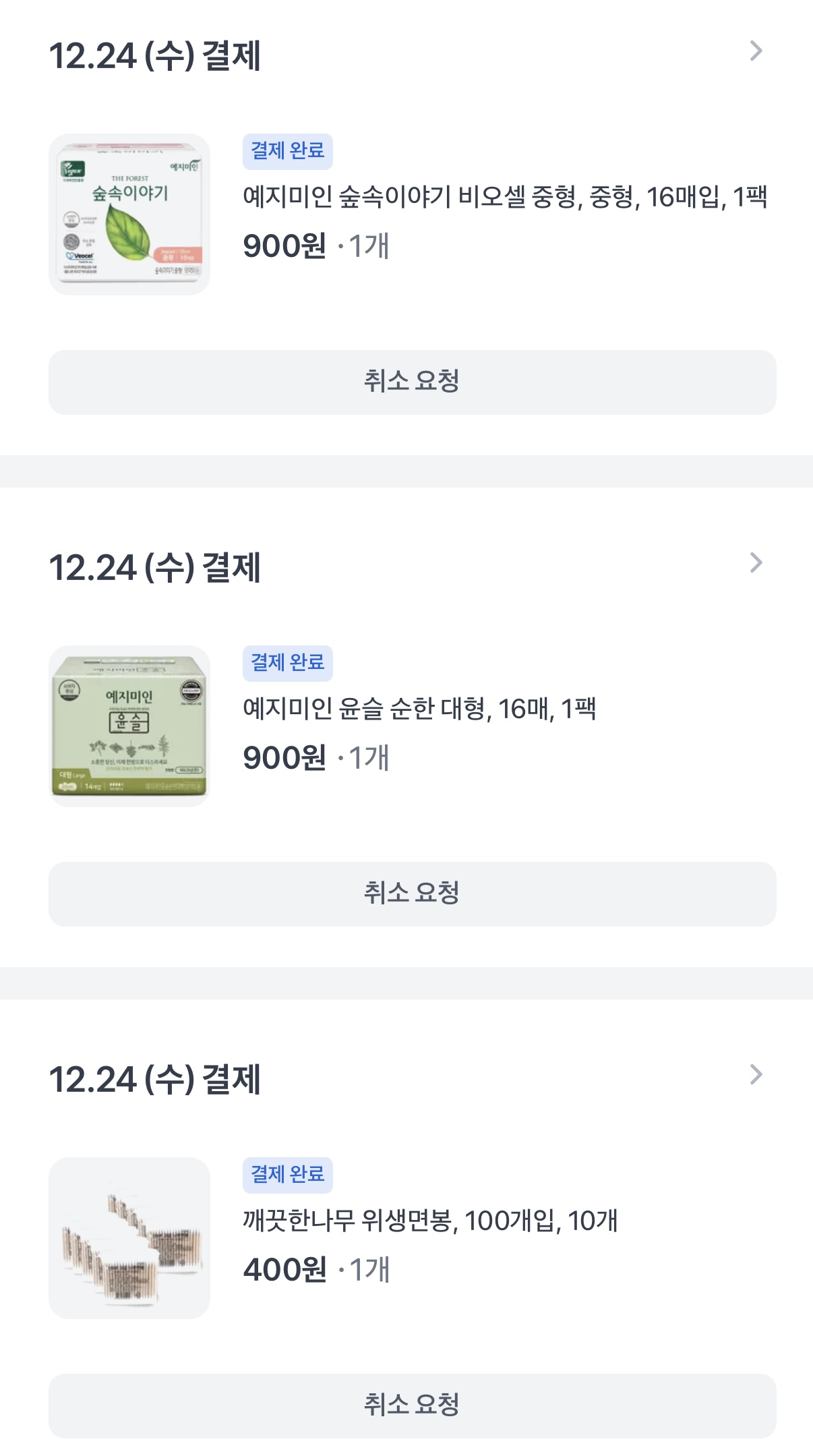The image size is (813, 1456).
Task: Tap 결제 완료 badge on 위생면봉 item
Action: click(288, 1175)
